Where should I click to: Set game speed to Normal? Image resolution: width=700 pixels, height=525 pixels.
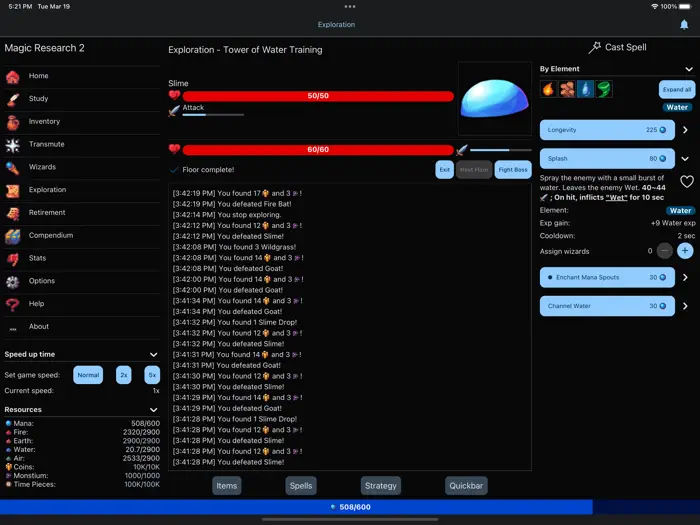[x=88, y=375]
